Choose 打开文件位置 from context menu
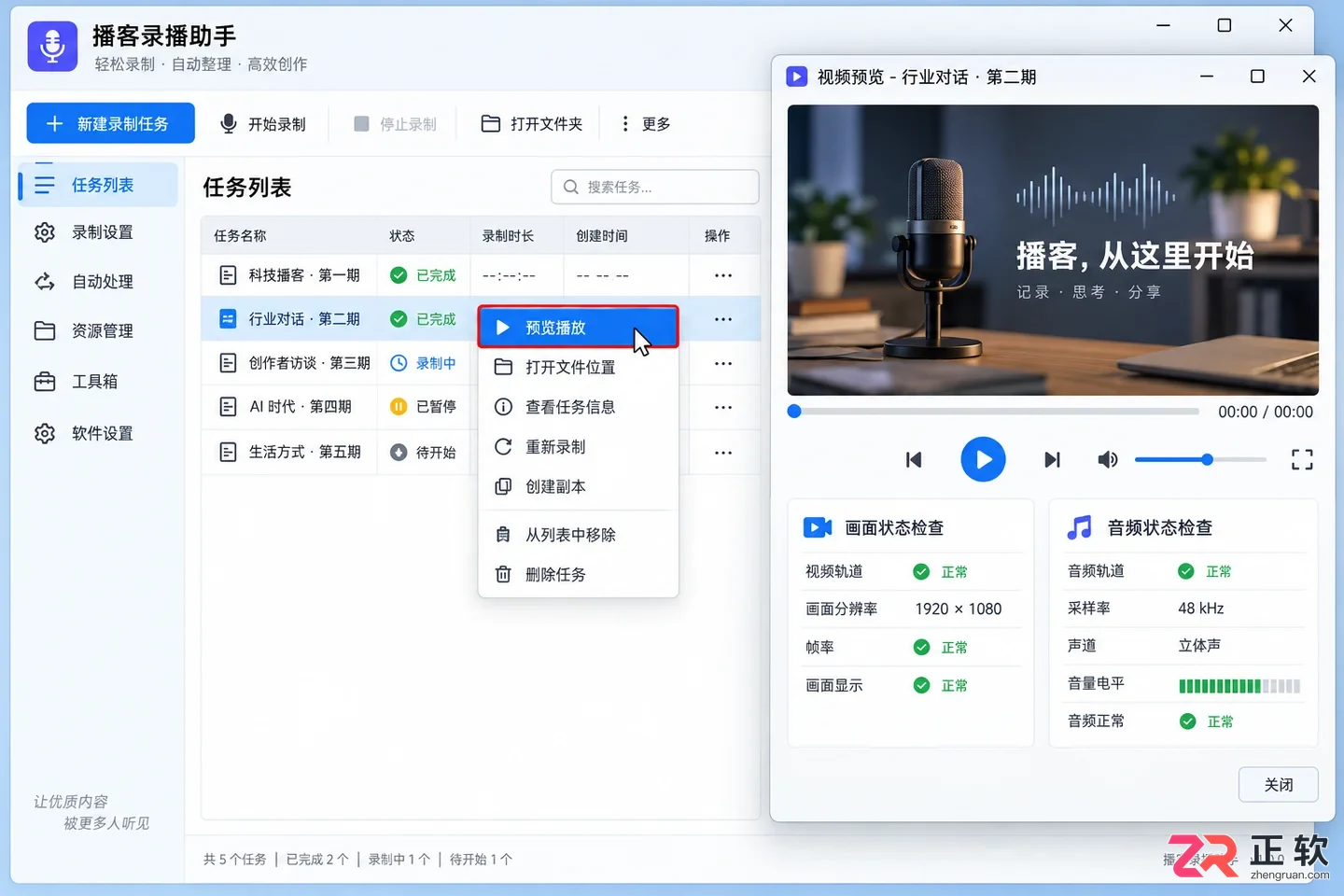Viewport: 1344px width, 896px height. [578, 367]
